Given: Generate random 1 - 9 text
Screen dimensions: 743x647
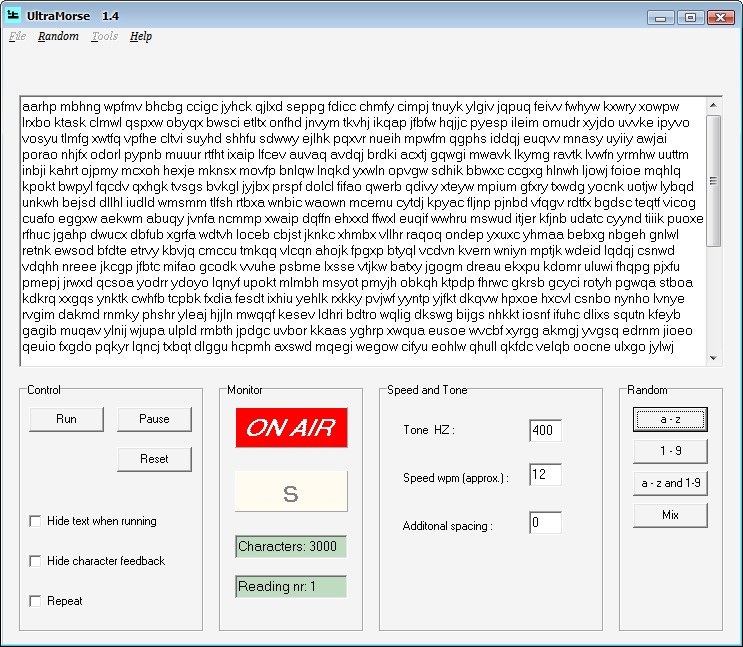Looking at the screenshot, I should [671, 451].
